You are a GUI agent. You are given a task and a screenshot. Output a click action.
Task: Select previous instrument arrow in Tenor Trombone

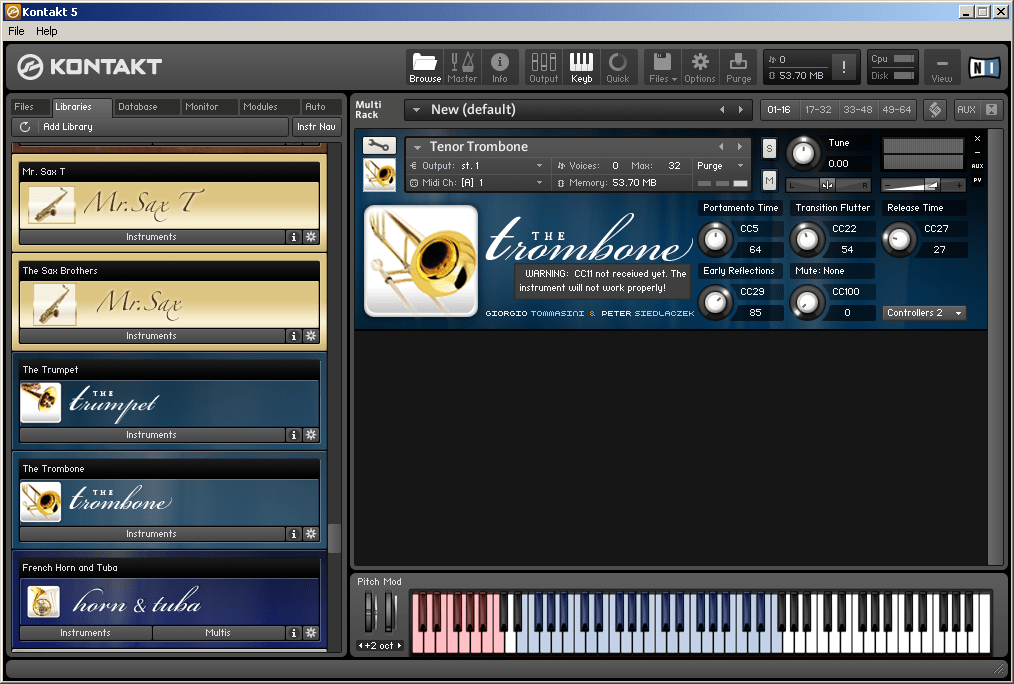(721, 147)
